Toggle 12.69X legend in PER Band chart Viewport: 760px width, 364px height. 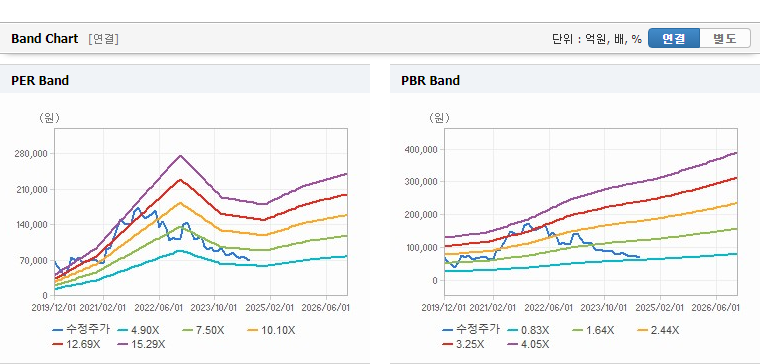(78, 344)
